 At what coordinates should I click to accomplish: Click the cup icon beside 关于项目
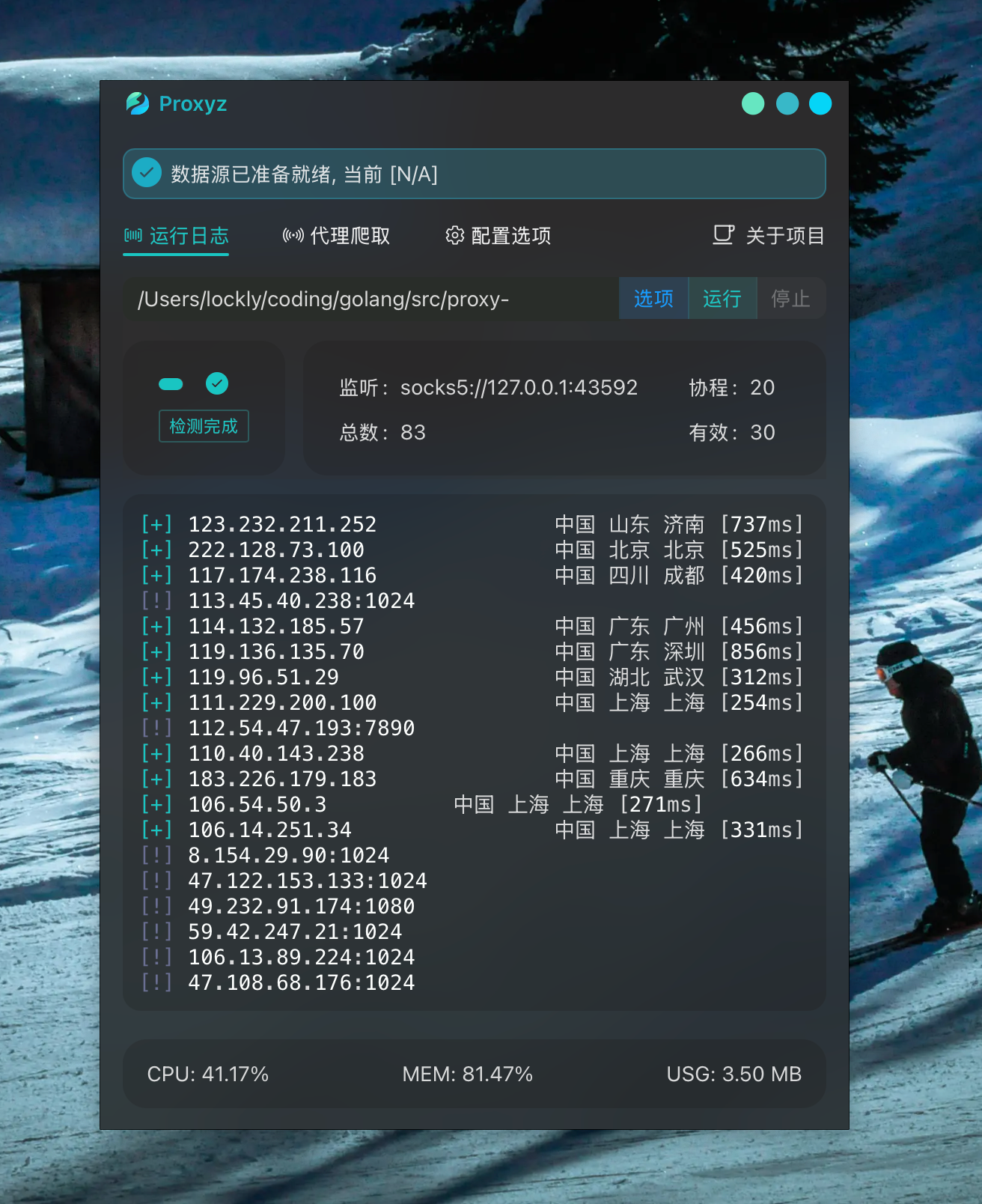click(x=724, y=235)
